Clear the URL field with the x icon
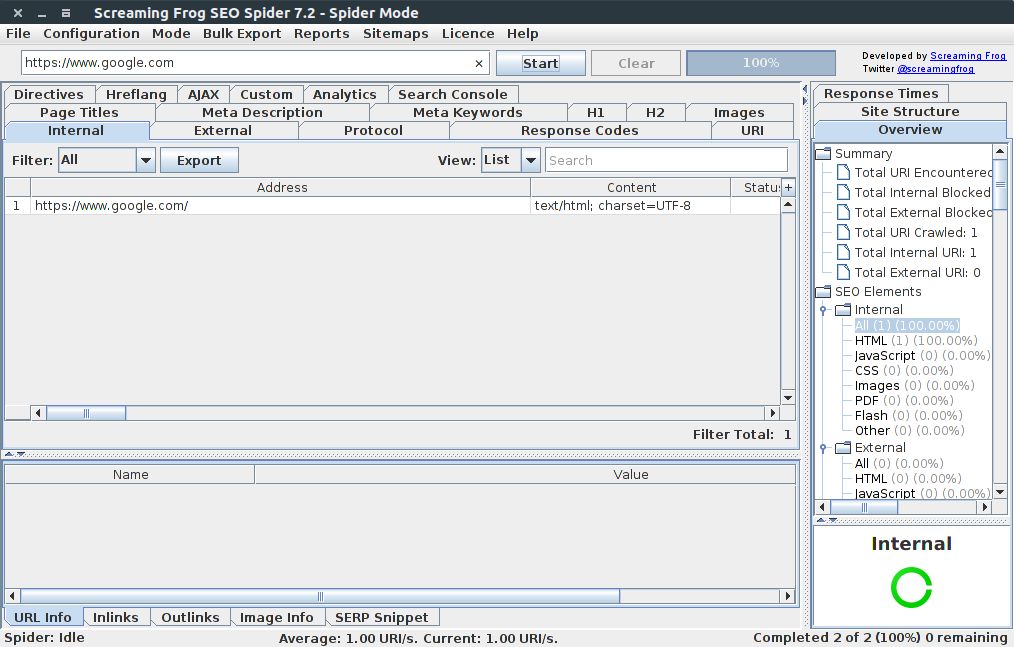The image size is (1014, 647). 479,63
